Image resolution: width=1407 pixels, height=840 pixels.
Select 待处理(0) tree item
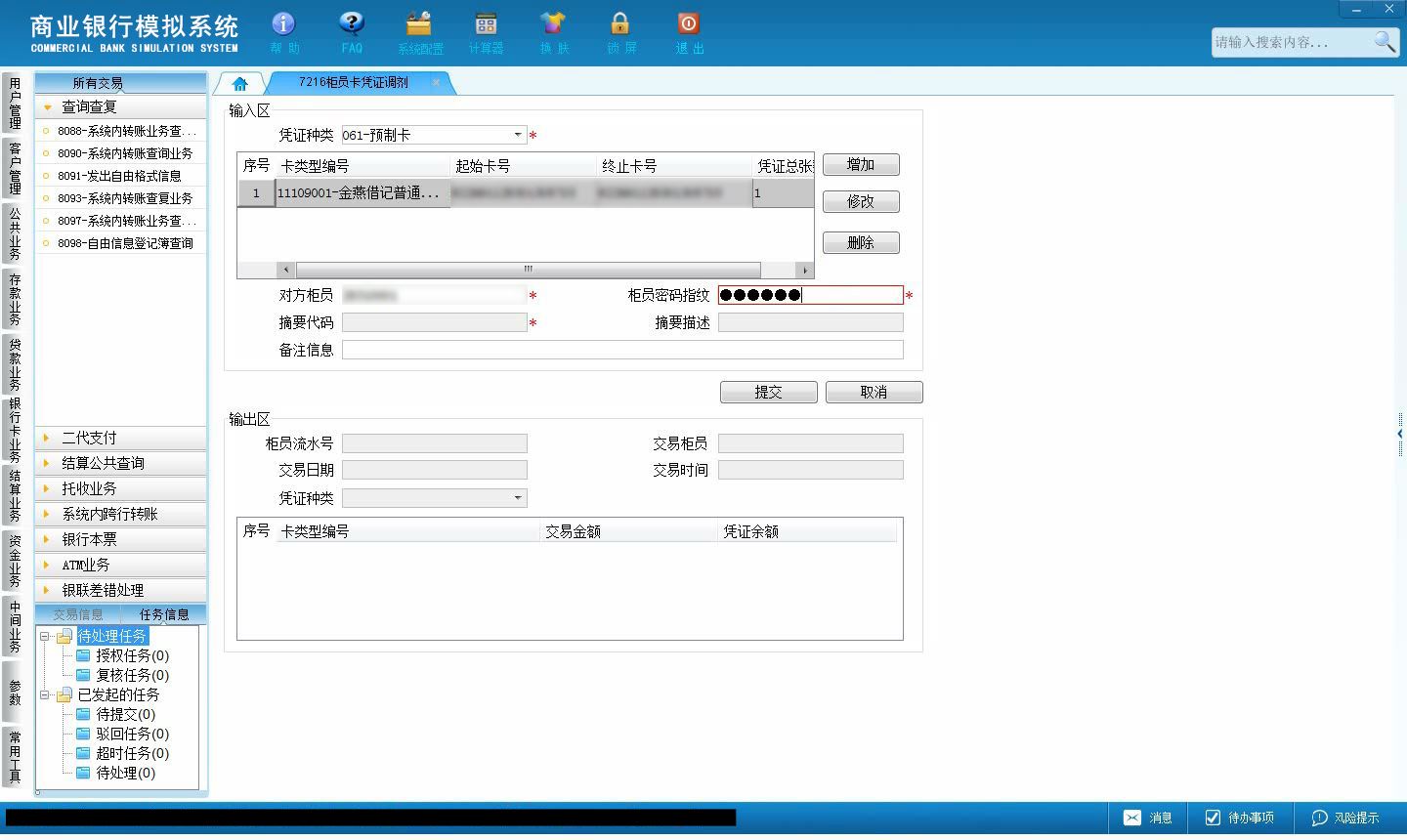click(125, 773)
